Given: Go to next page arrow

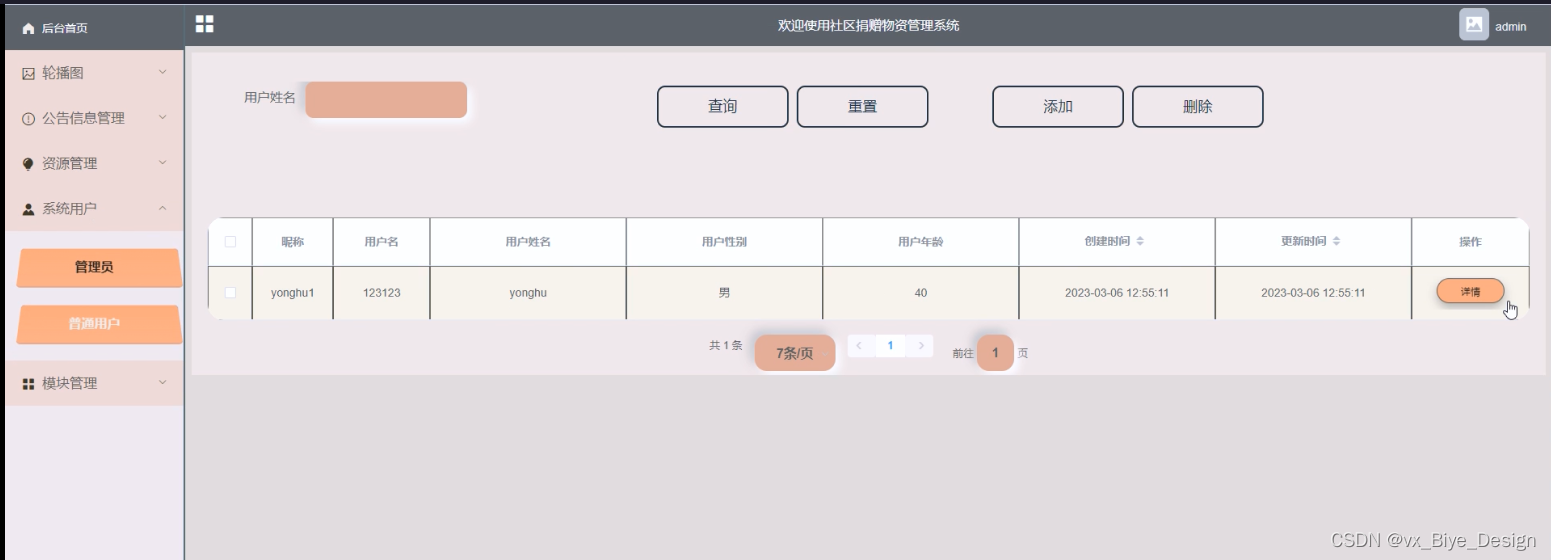Looking at the screenshot, I should click(921, 346).
